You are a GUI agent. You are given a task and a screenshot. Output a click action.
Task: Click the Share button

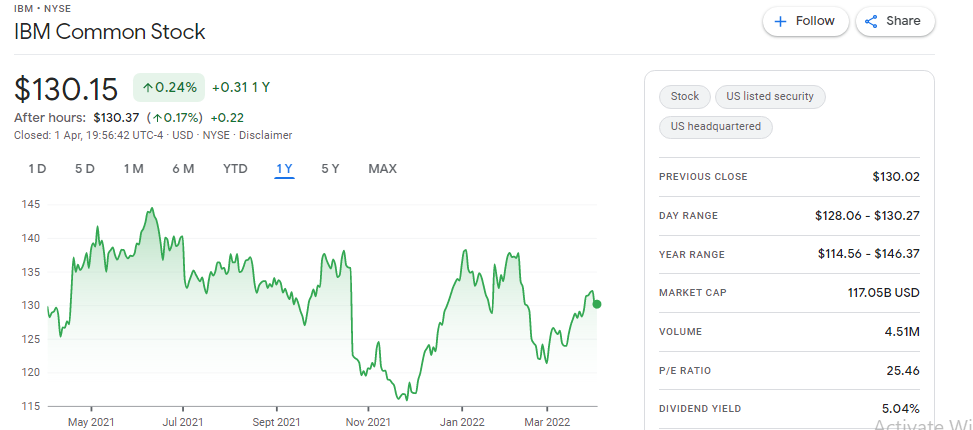(x=895, y=22)
